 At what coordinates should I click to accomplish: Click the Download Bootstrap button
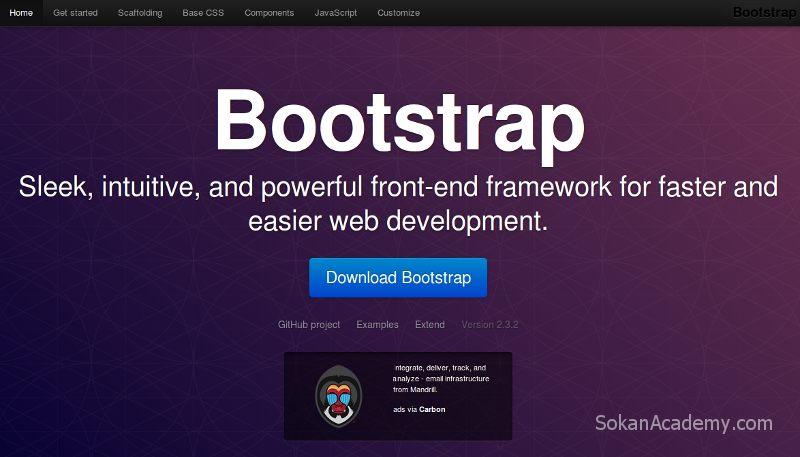[x=398, y=277]
